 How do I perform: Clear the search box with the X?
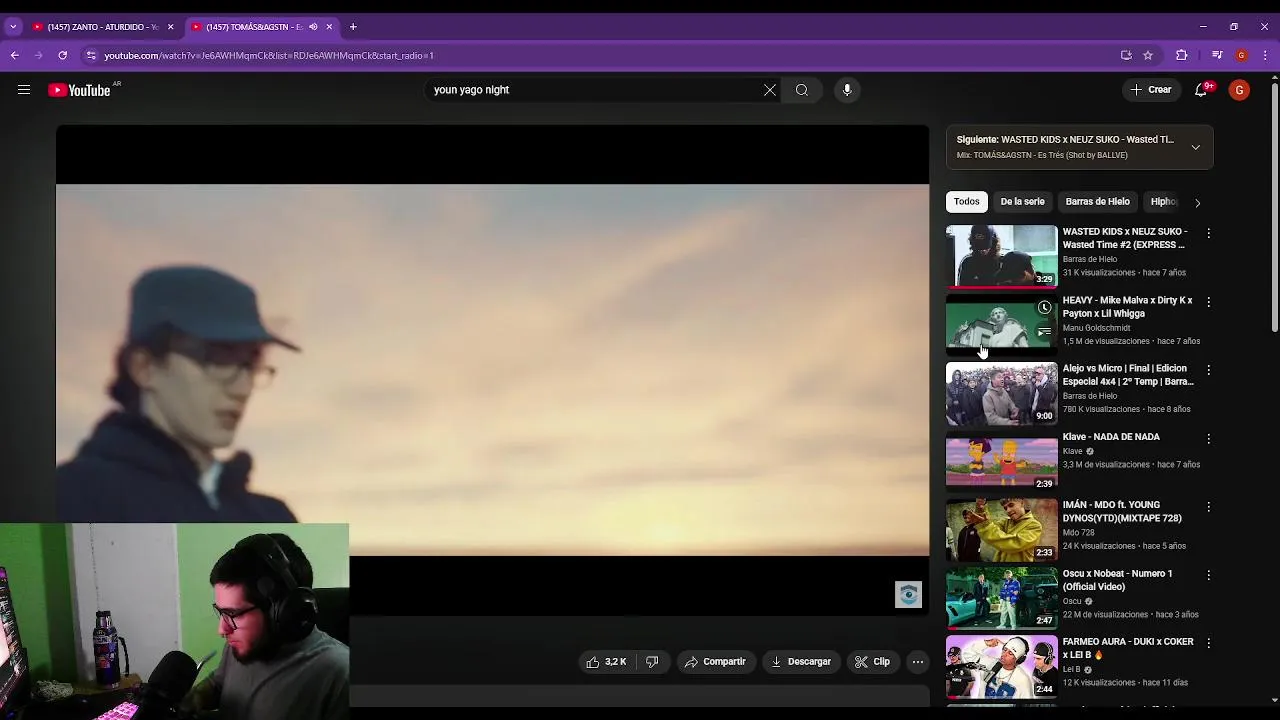[770, 90]
